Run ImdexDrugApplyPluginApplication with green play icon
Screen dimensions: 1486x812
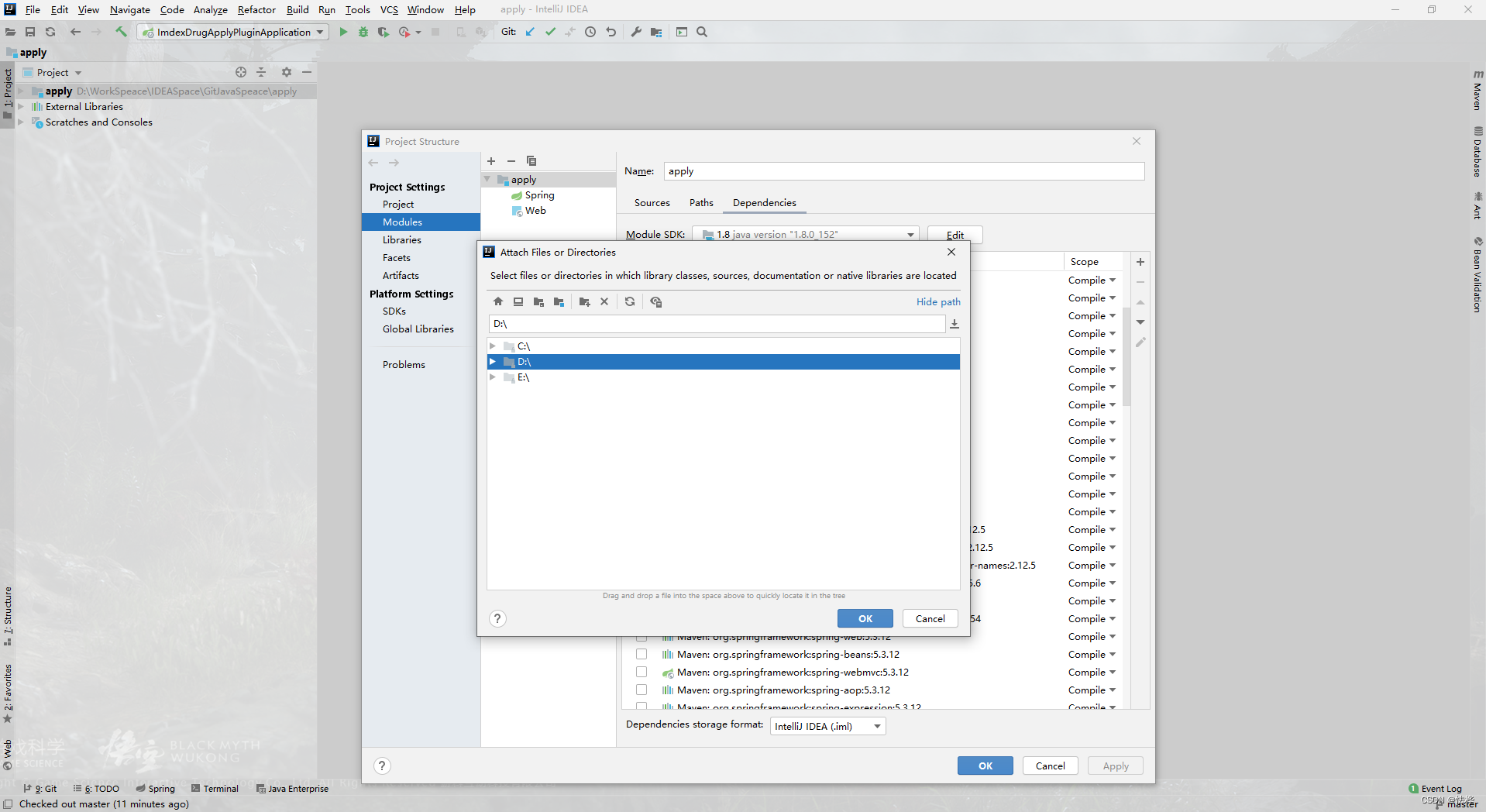point(343,32)
